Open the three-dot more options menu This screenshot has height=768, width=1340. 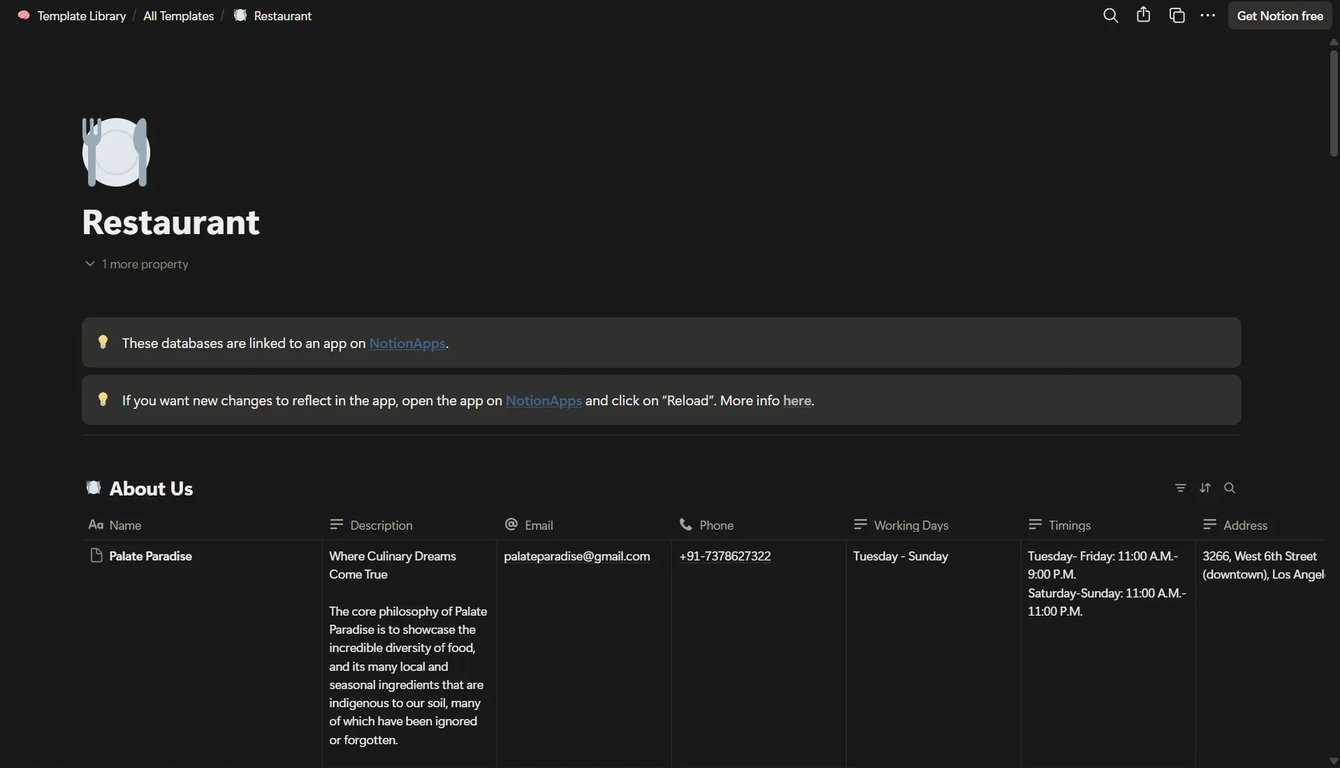pyautogui.click(x=1208, y=16)
